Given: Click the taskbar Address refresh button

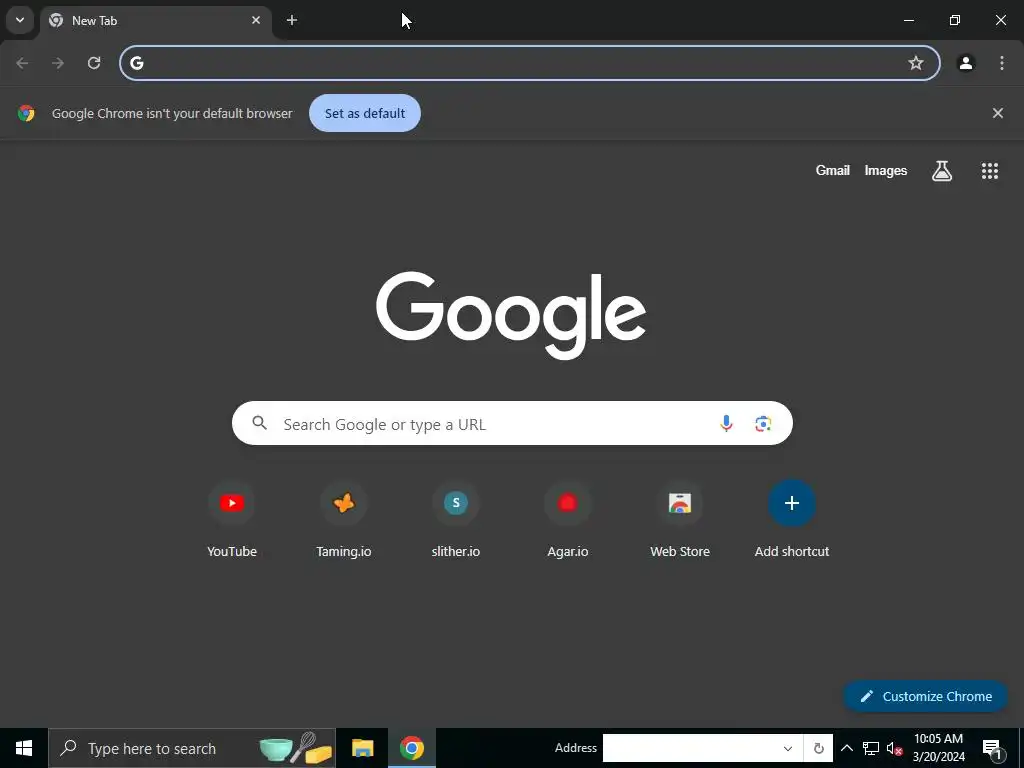Looking at the screenshot, I should pos(818,748).
